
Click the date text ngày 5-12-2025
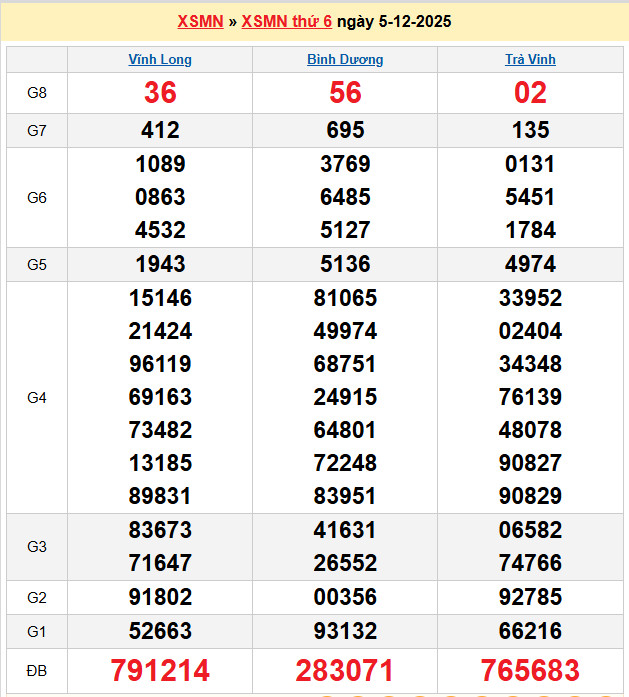pos(393,21)
